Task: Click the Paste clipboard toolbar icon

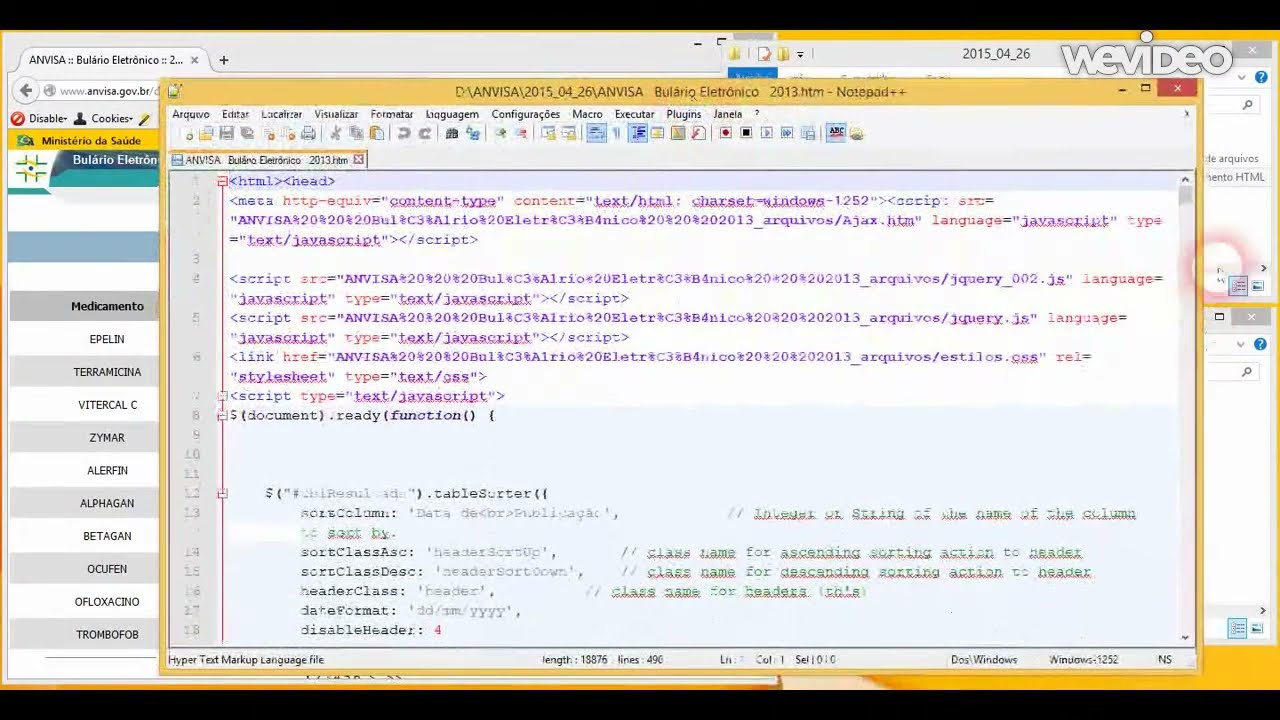Action: (375, 133)
